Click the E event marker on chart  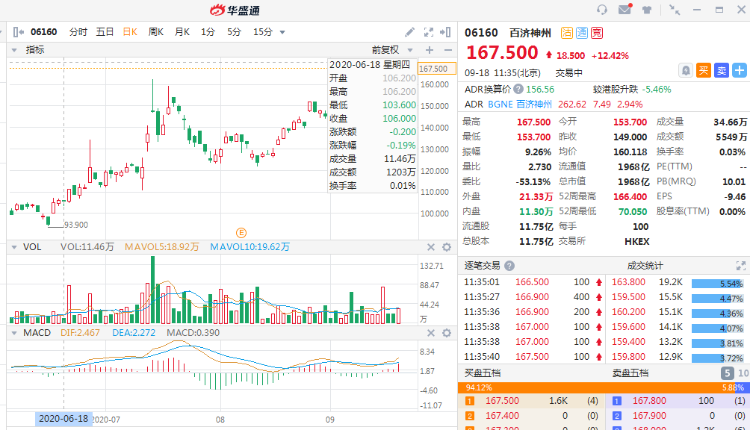(x=241, y=233)
